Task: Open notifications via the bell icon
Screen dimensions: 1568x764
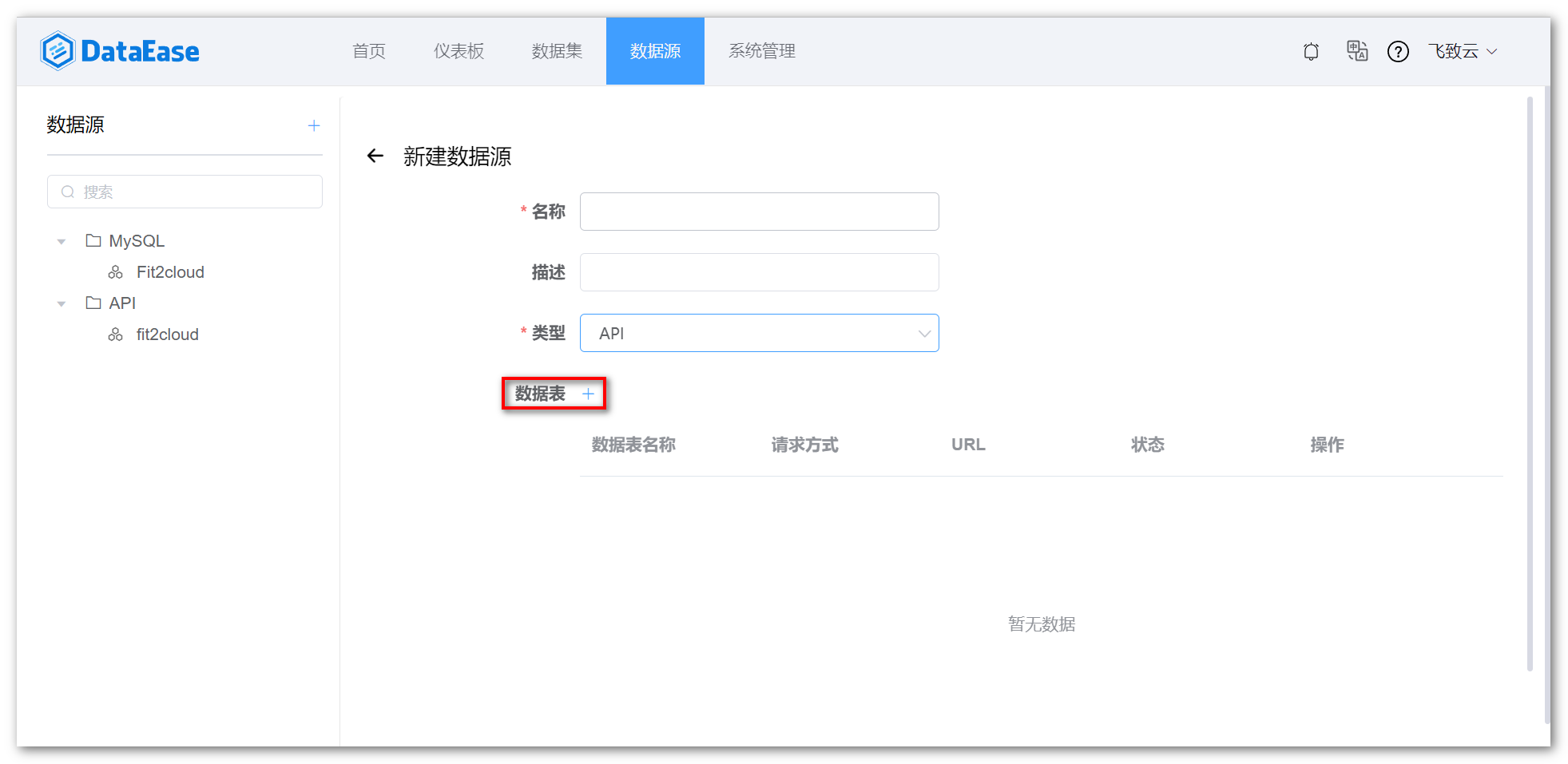Action: pos(1311,51)
